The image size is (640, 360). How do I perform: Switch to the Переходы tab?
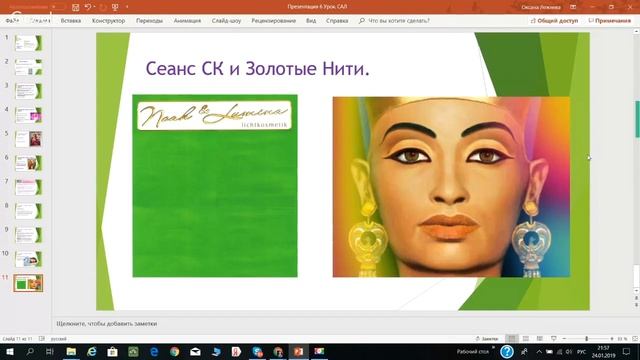coord(149,20)
